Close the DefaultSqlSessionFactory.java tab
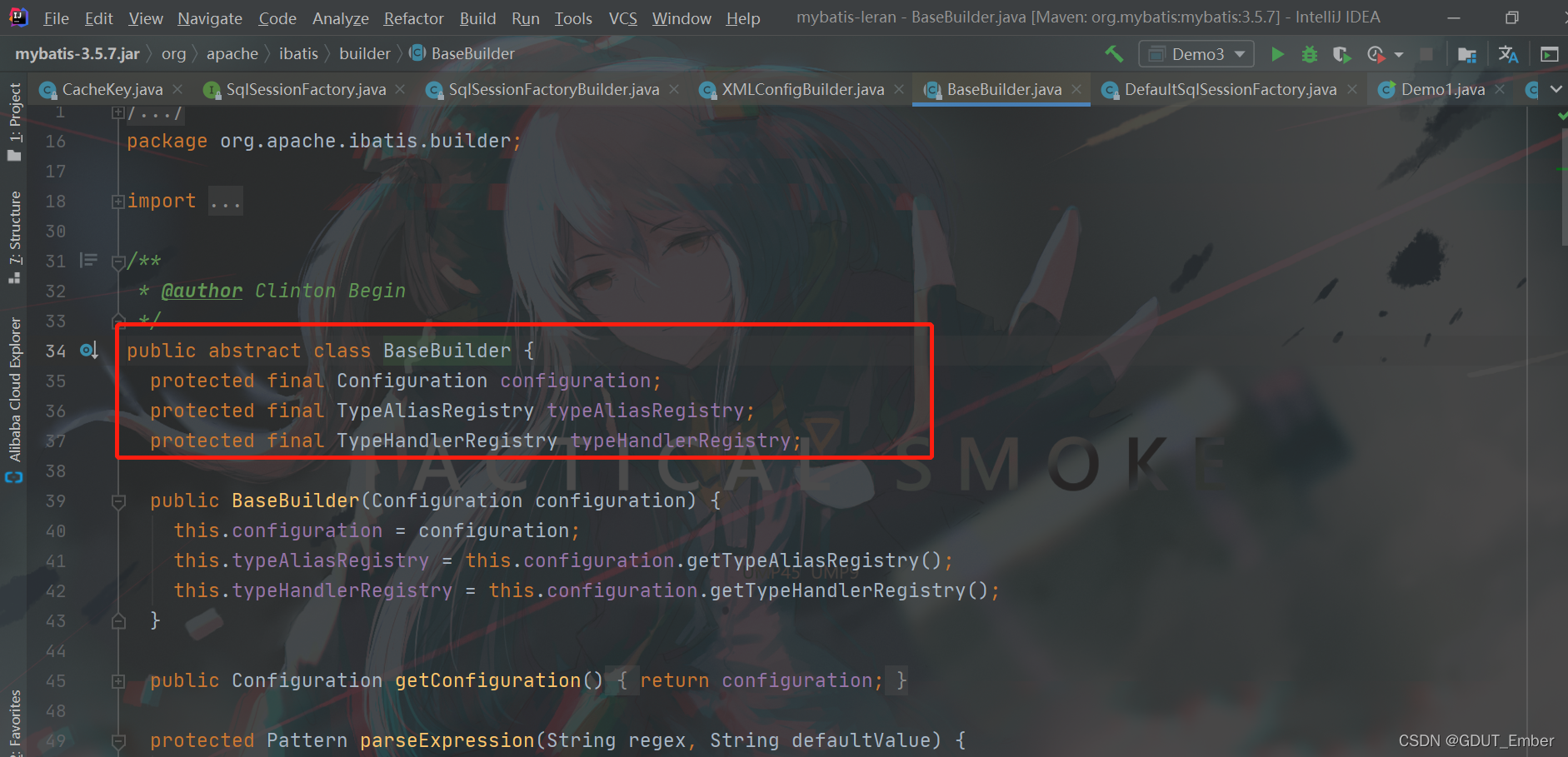The height and width of the screenshot is (757, 1568). (1351, 89)
